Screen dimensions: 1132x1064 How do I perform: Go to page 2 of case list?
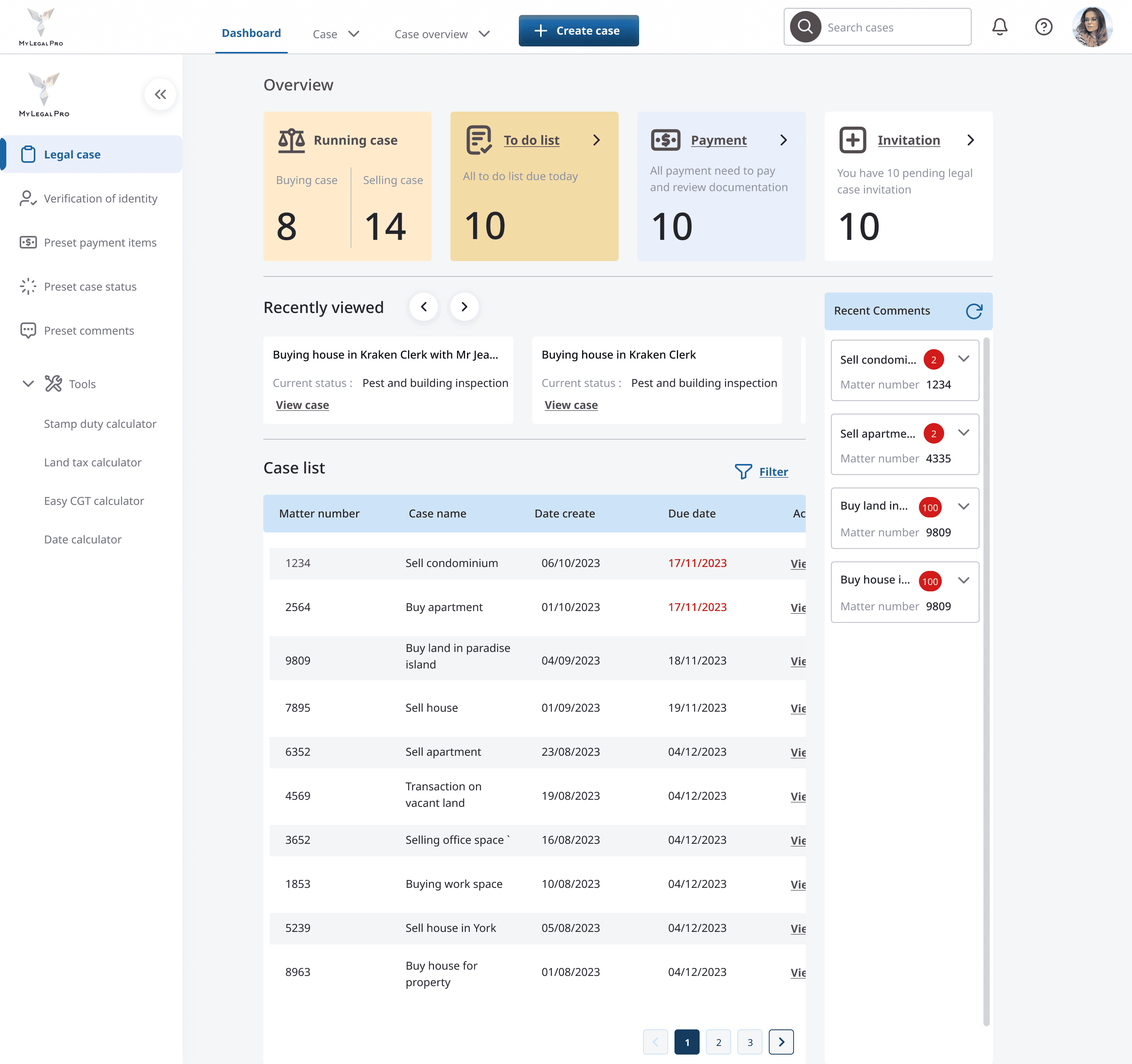[x=718, y=1042]
